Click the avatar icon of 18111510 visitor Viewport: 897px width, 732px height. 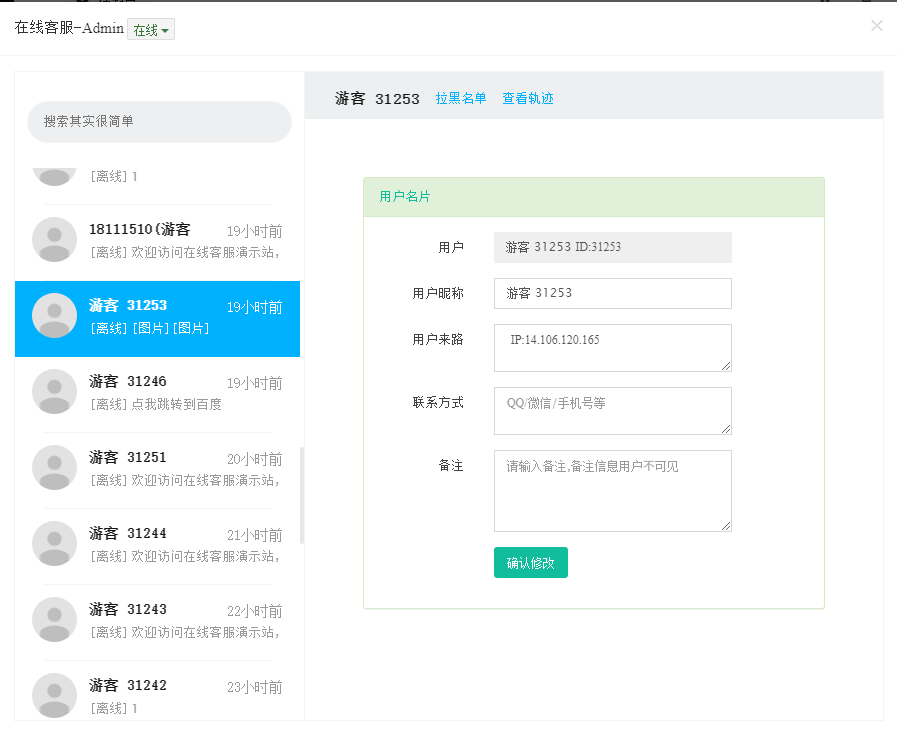[x=54, y=239]
